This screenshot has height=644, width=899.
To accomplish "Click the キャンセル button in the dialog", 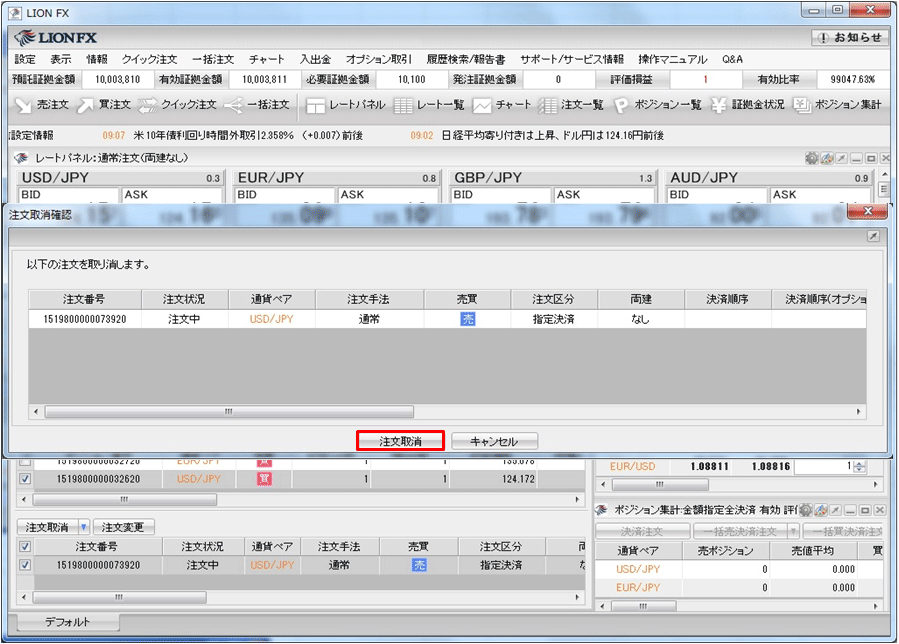I will point(494,441).
